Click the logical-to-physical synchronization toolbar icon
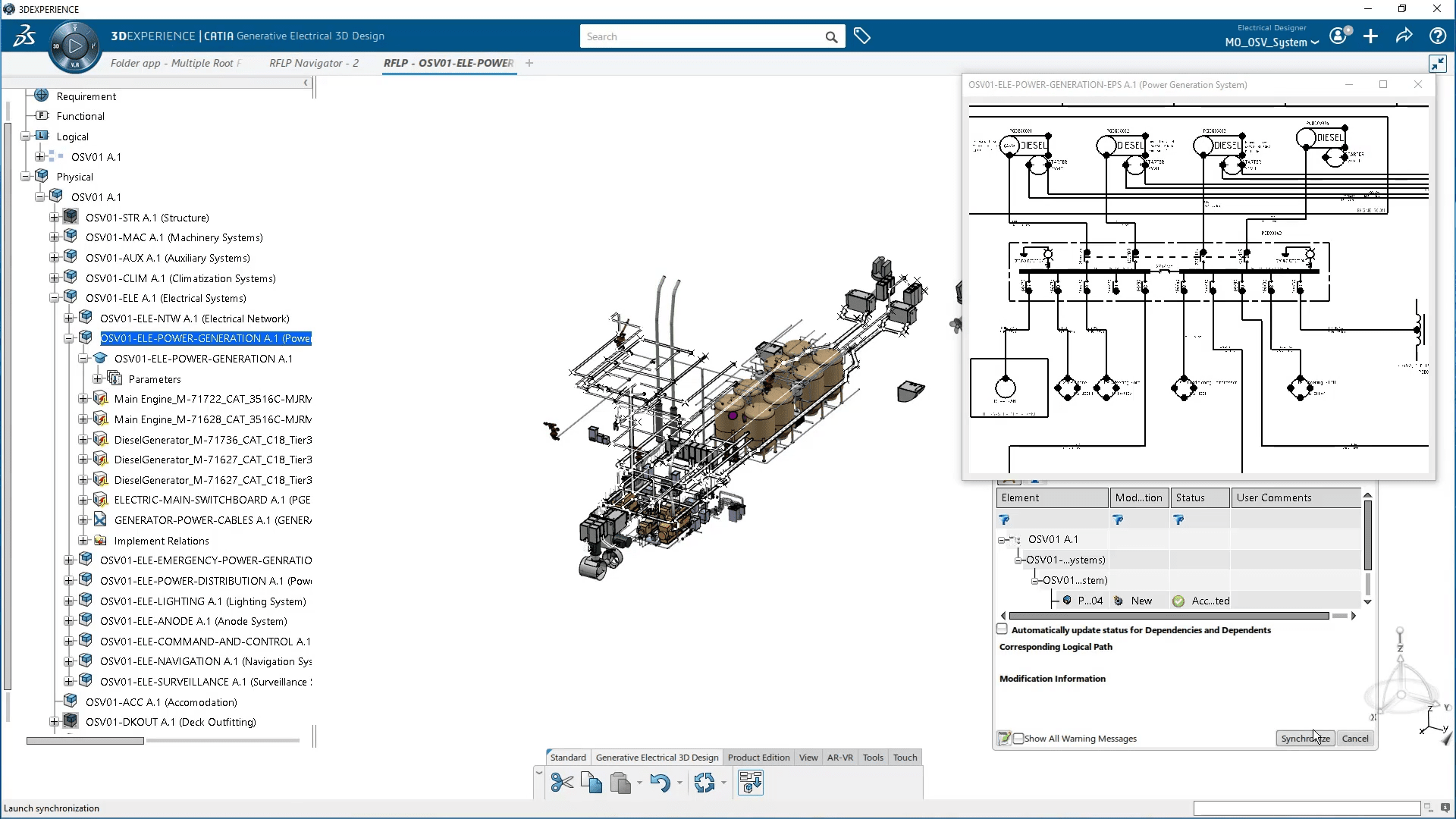 [x=750, y=783]
